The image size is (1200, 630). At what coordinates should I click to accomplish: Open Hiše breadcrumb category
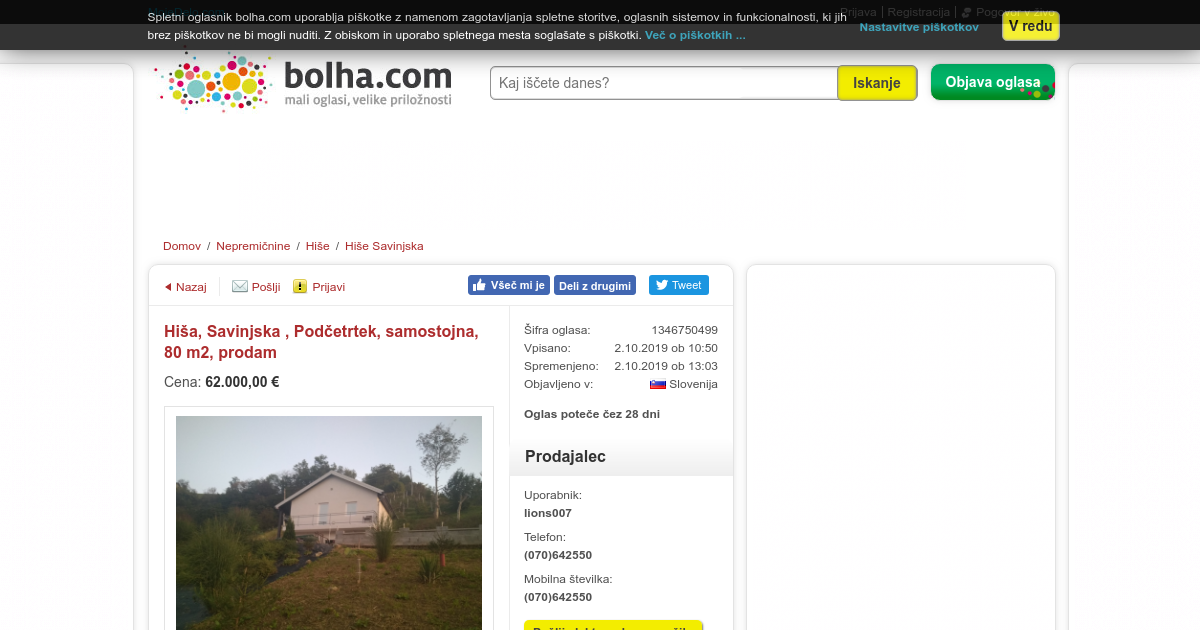pyautogui.click(x=318, y=246)
